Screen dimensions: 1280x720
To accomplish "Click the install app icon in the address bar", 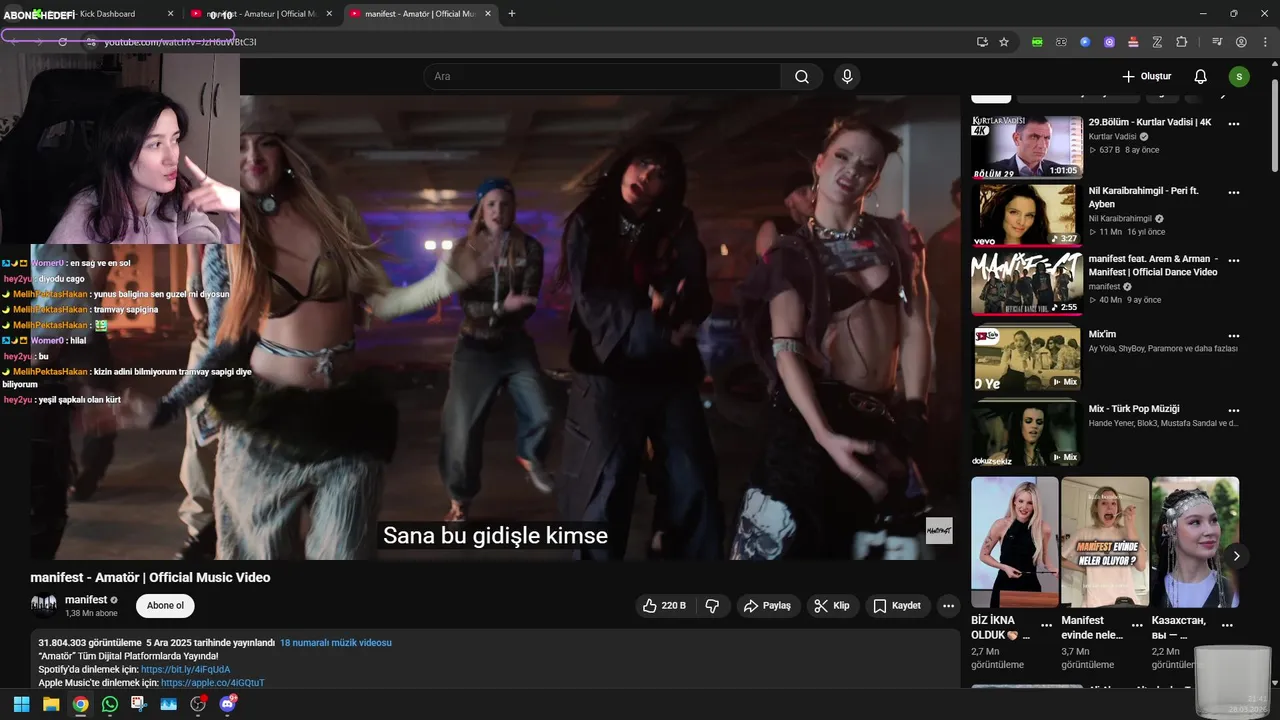I will pos(982,42).
